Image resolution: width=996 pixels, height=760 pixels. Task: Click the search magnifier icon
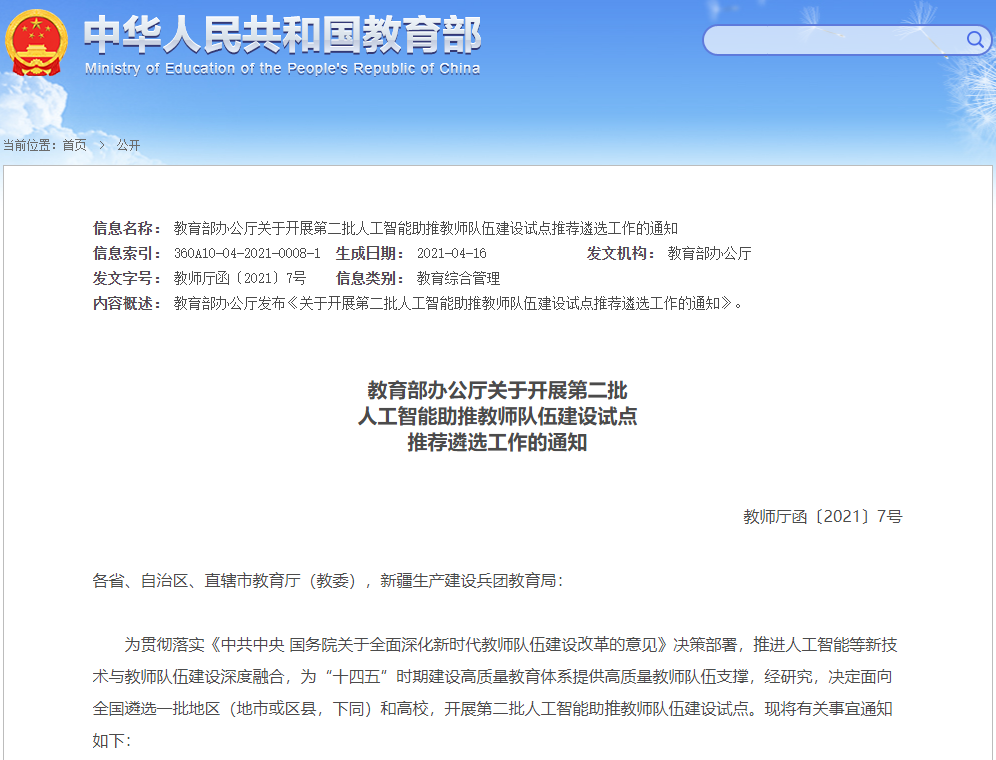pyautogui.click(x=975, y=40)
